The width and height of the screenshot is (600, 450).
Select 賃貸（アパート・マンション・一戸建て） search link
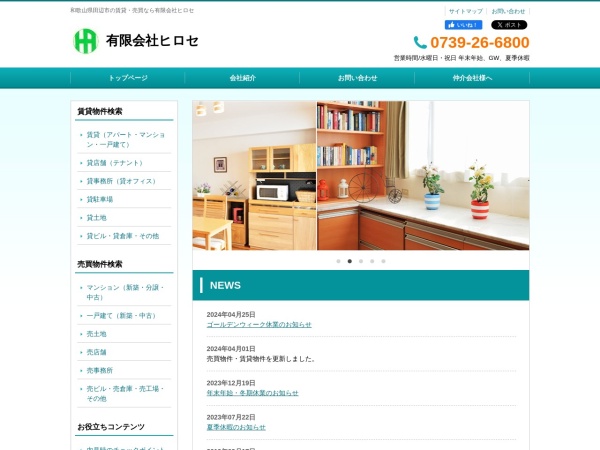[126, 139]
